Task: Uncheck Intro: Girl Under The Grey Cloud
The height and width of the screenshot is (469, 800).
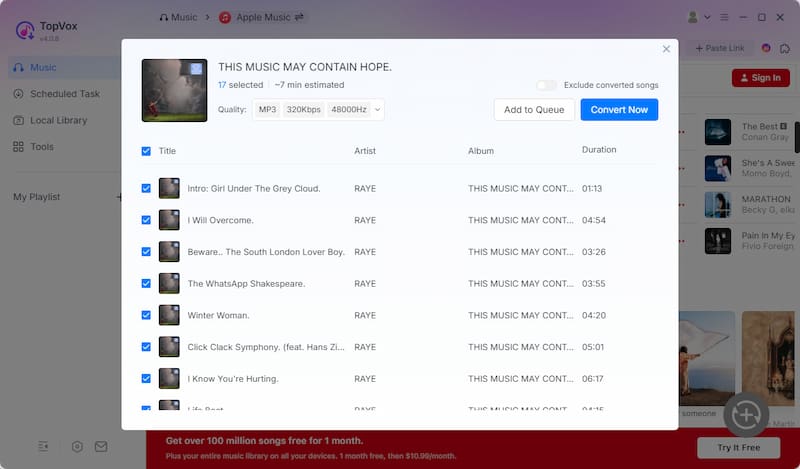Action: (146, 188)
